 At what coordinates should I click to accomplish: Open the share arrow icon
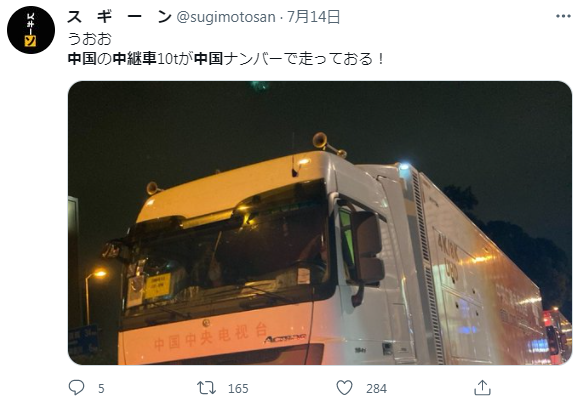pyautogui.click(x=482, y=388)
